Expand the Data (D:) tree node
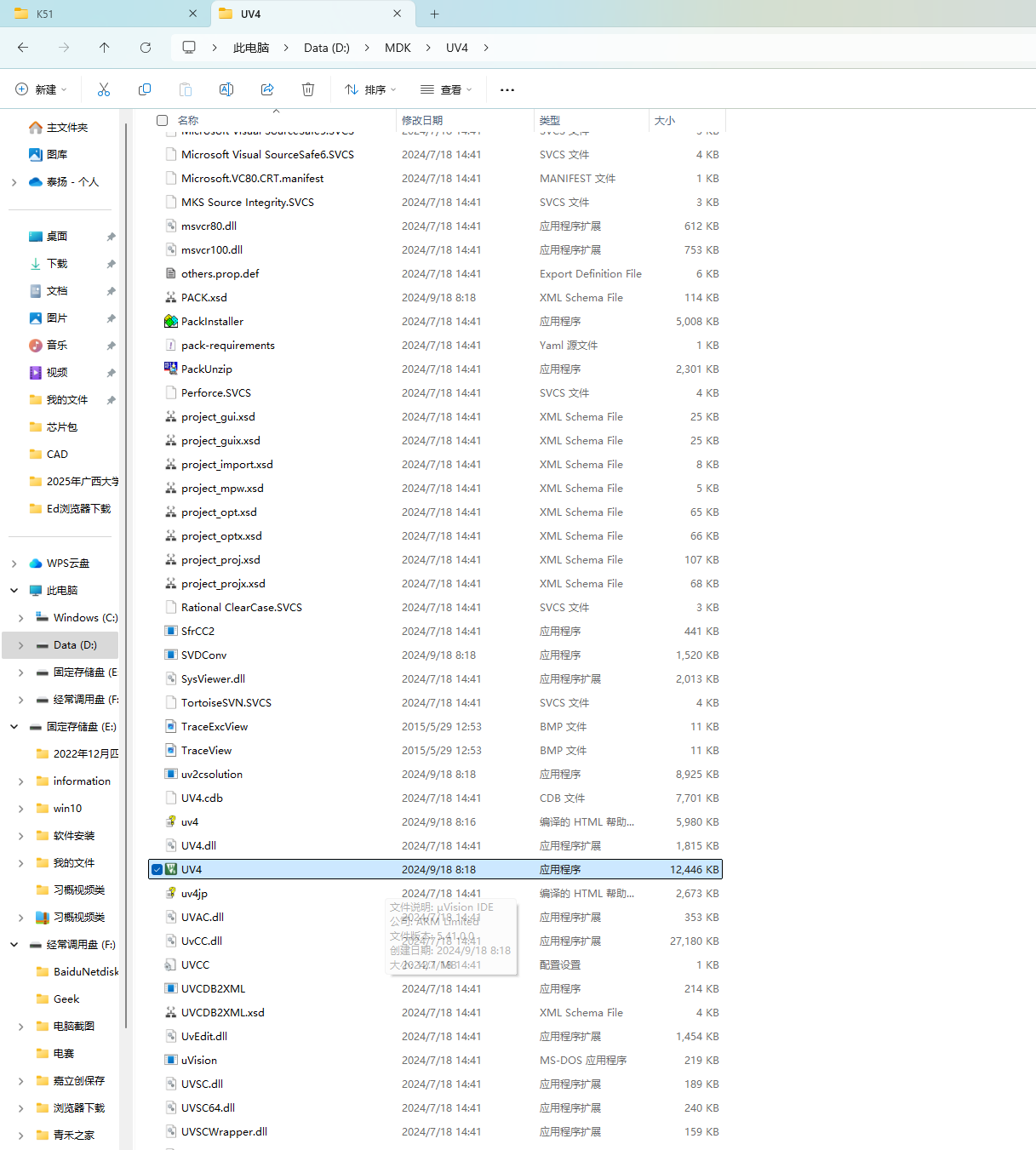The image size is (1036, 1150). pyautogui.click(x=20, y=645)
